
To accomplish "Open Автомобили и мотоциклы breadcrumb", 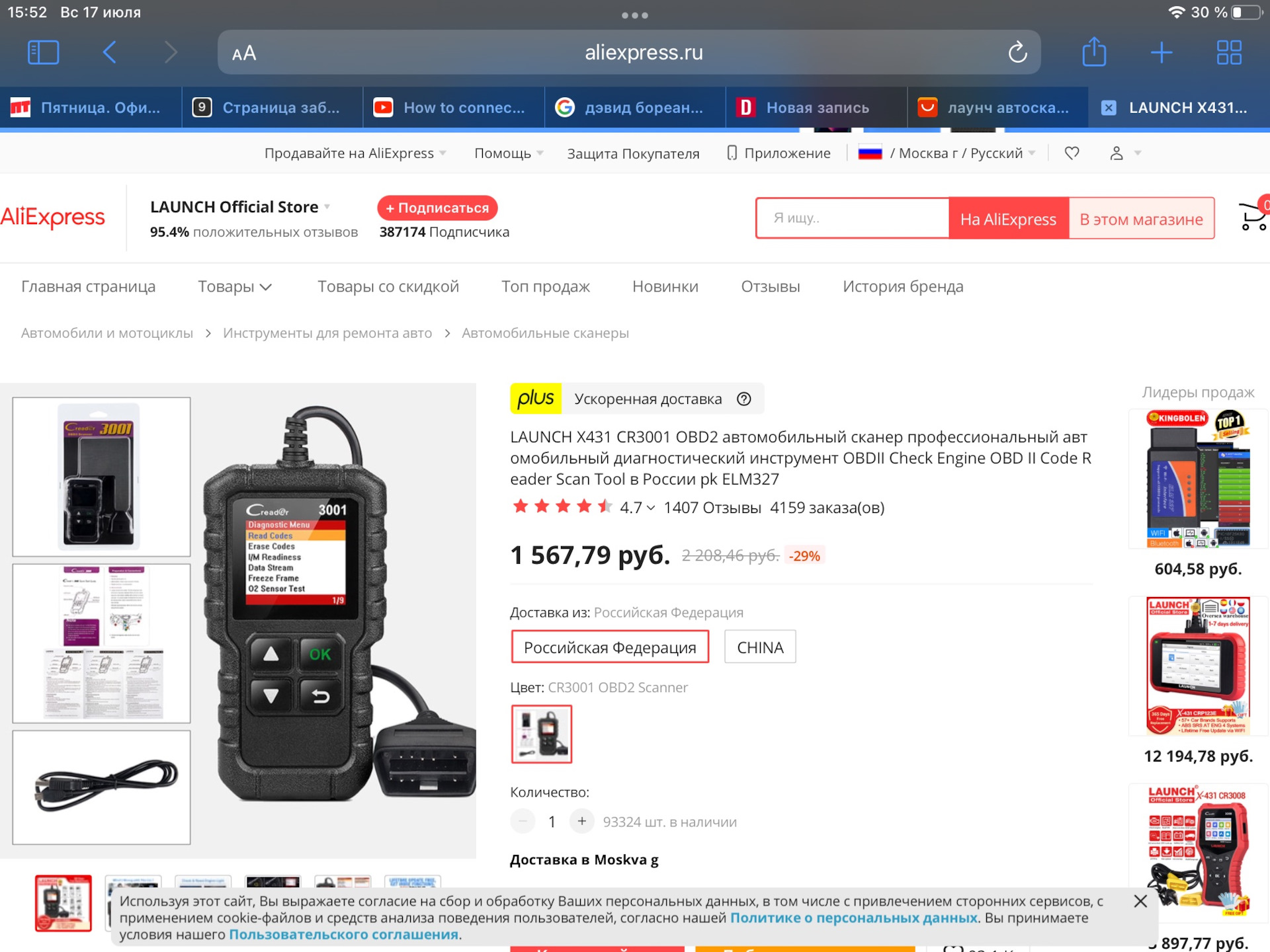I will point(107,333).
